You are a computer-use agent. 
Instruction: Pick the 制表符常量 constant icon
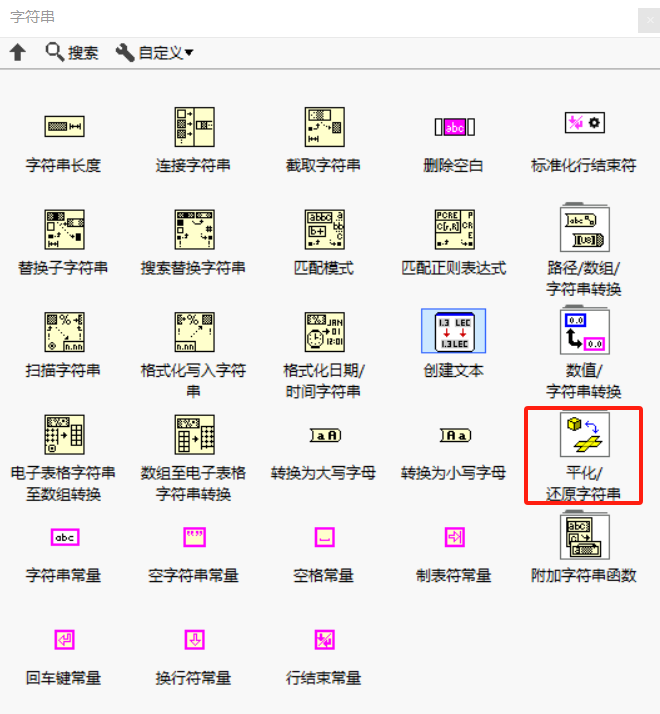pos(455,537)
